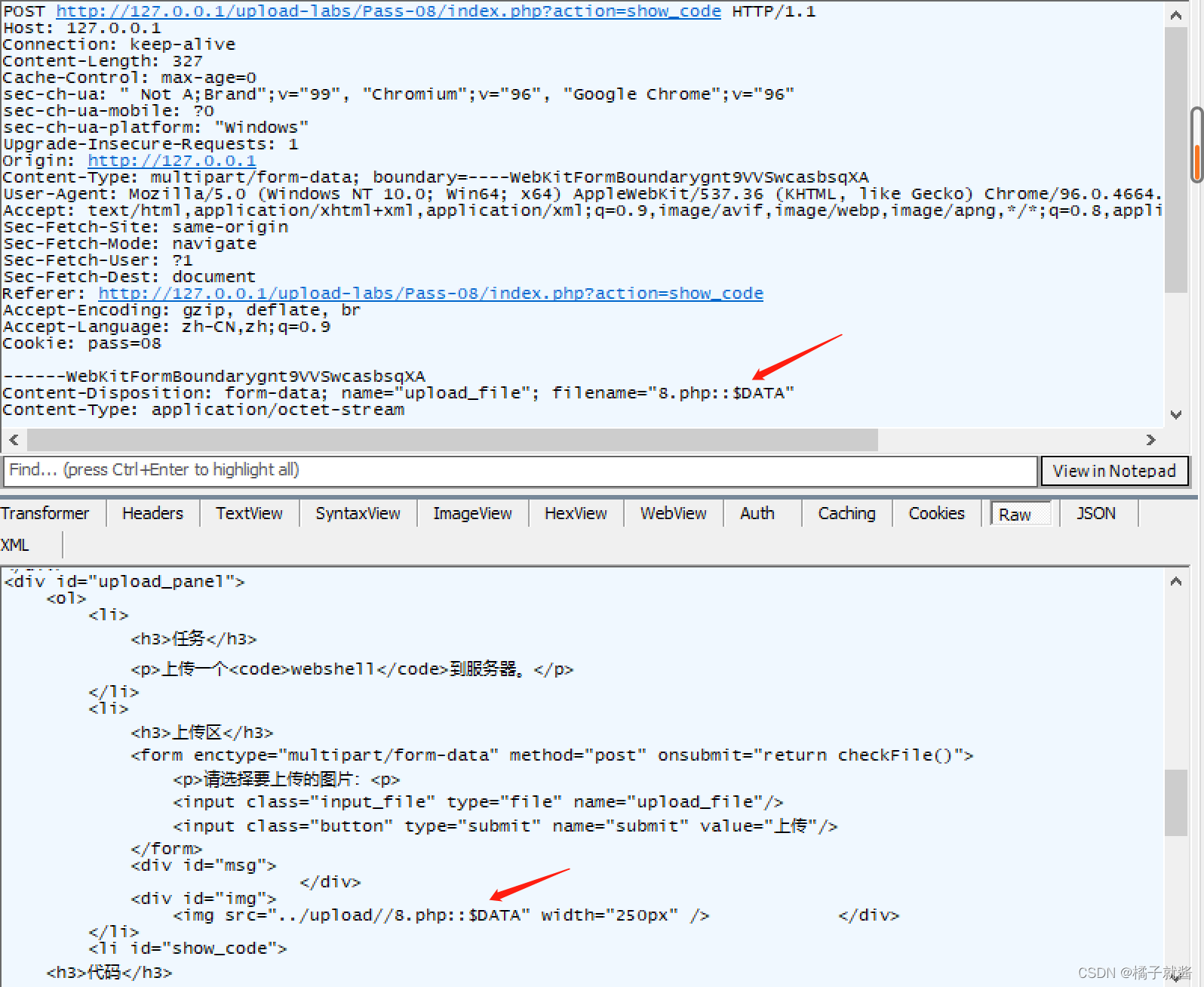Click the filename="8.php::$DATA" text
Screen dimensions: 1204x987
(x=673, y=393)
